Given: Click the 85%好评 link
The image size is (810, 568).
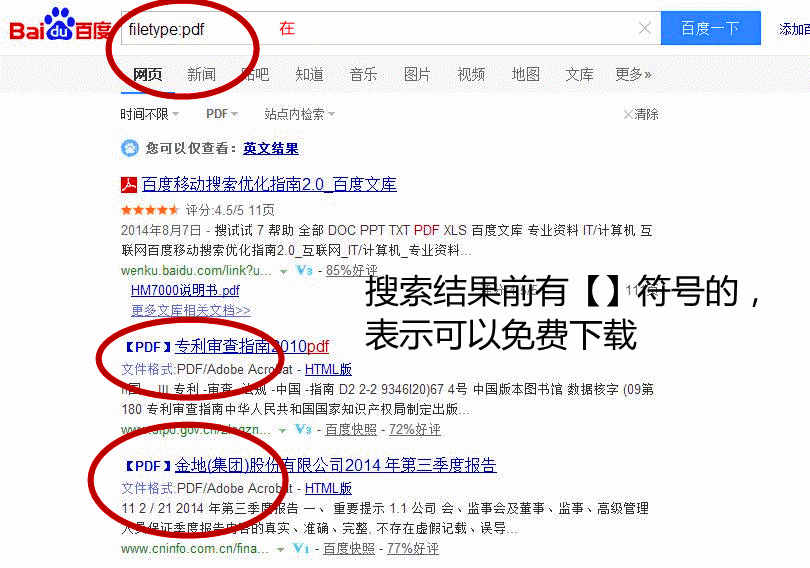Looking at the screenshot, I should pos(352,270).
